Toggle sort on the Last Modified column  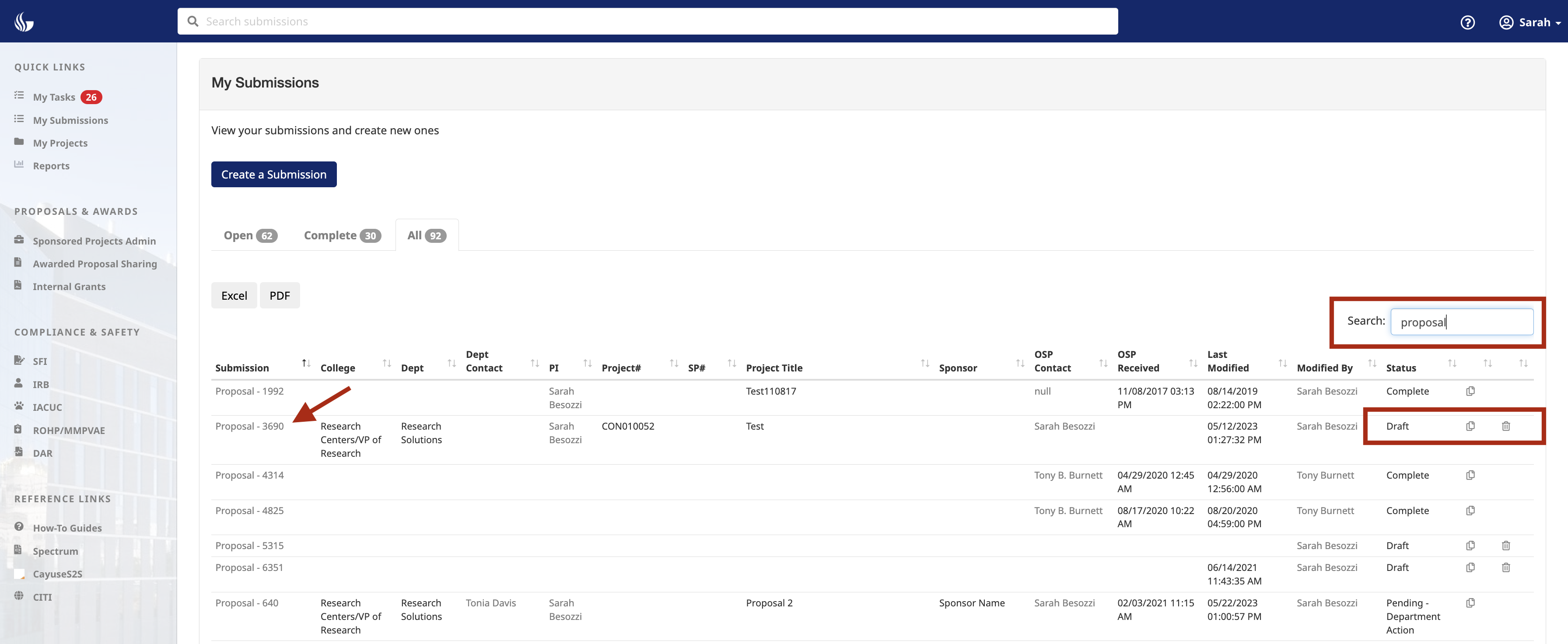[x=1283, y=363]
